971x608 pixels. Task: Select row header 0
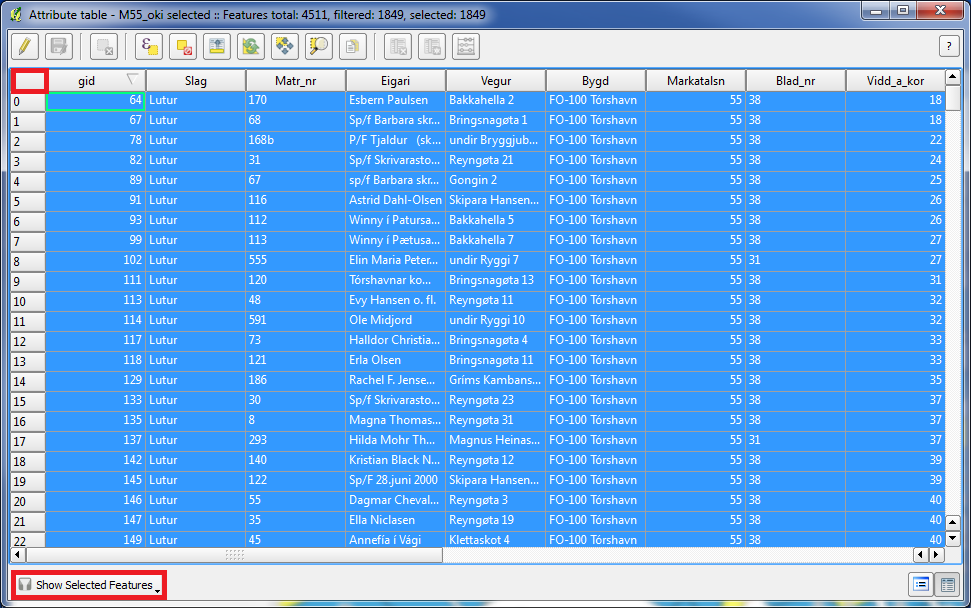click(28, 102)
